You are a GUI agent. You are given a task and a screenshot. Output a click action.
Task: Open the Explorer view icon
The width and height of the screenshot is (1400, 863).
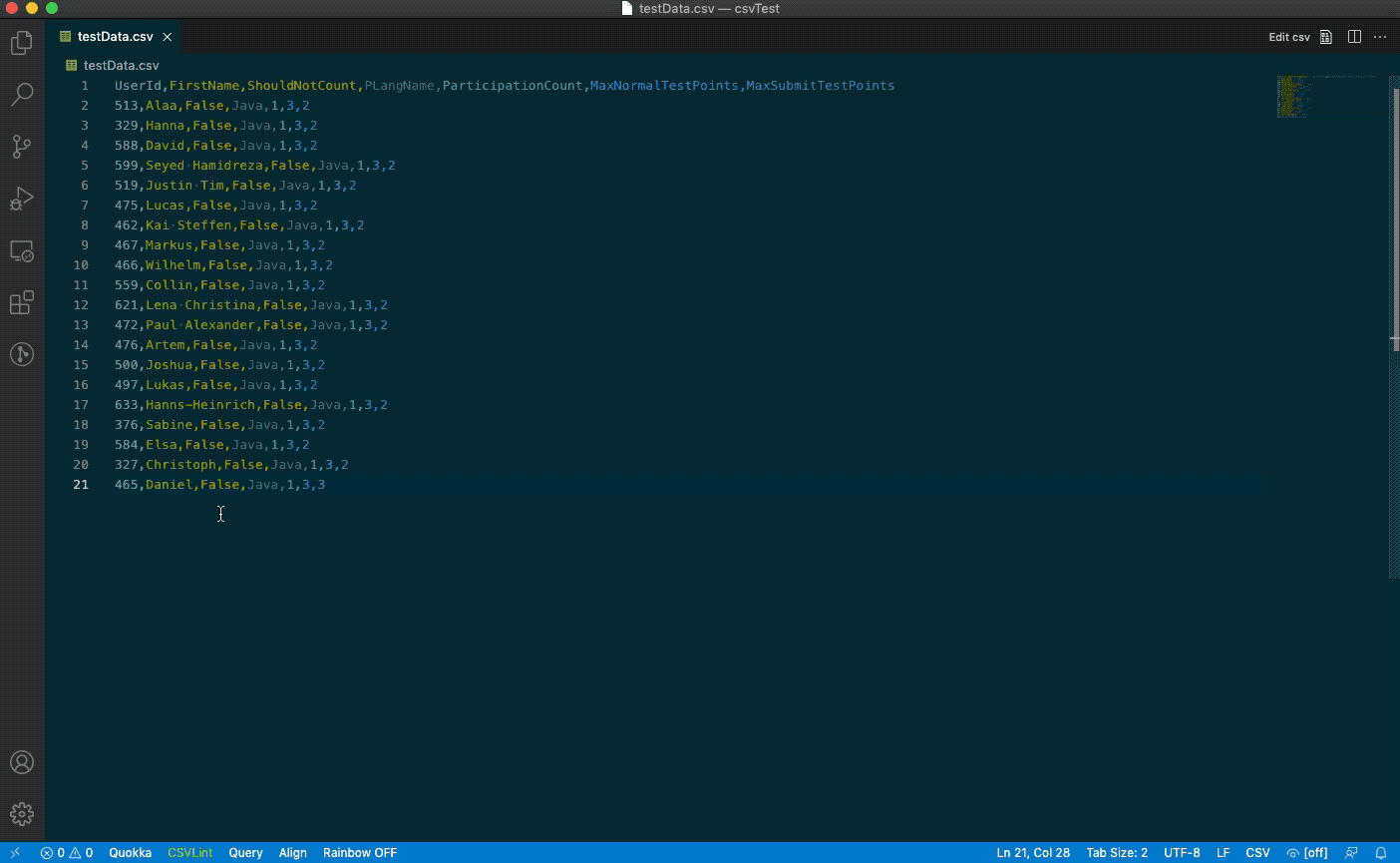click(22, 43)
